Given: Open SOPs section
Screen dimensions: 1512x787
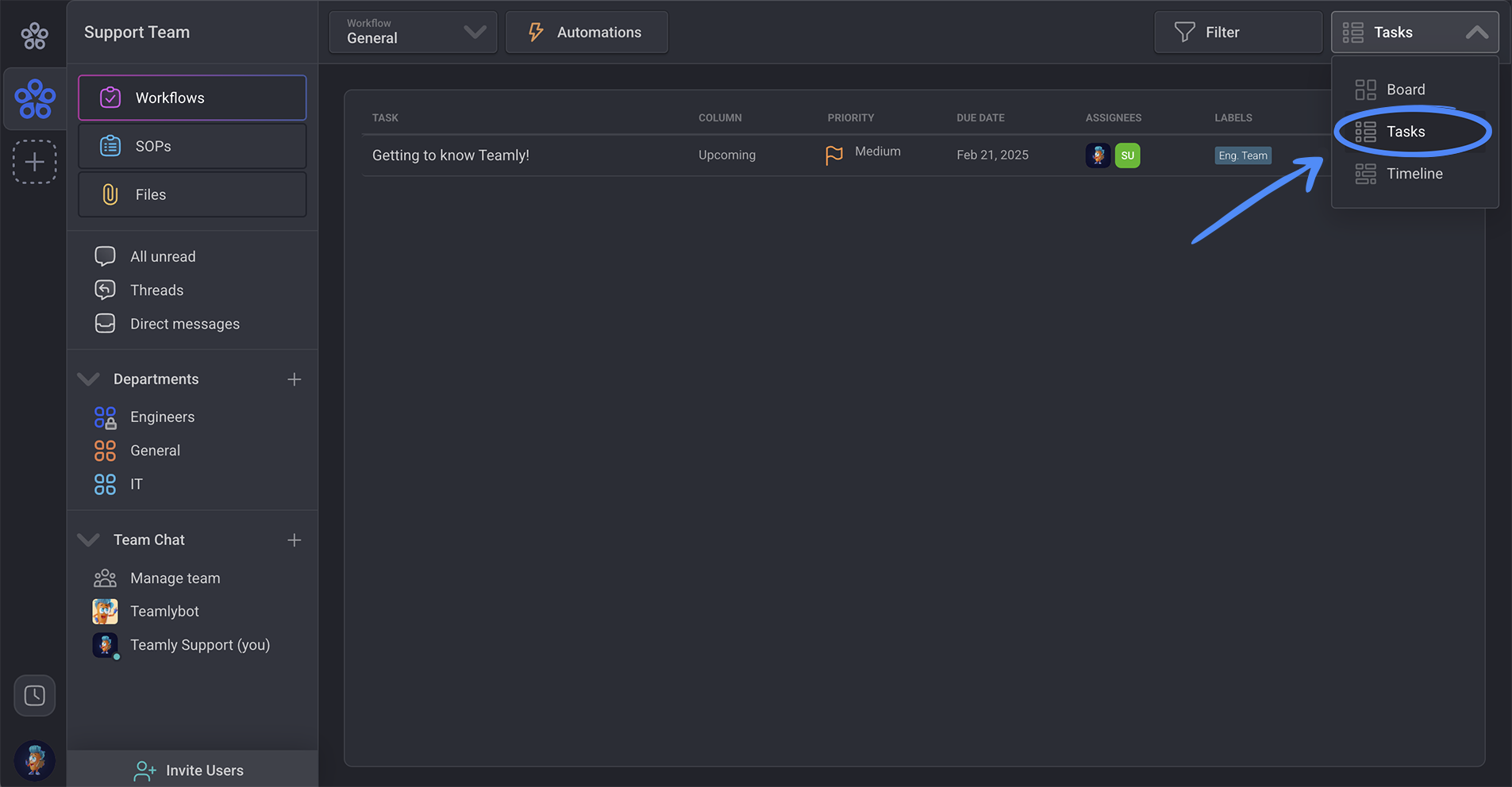Looking at the screenshot, I should 192,146.
